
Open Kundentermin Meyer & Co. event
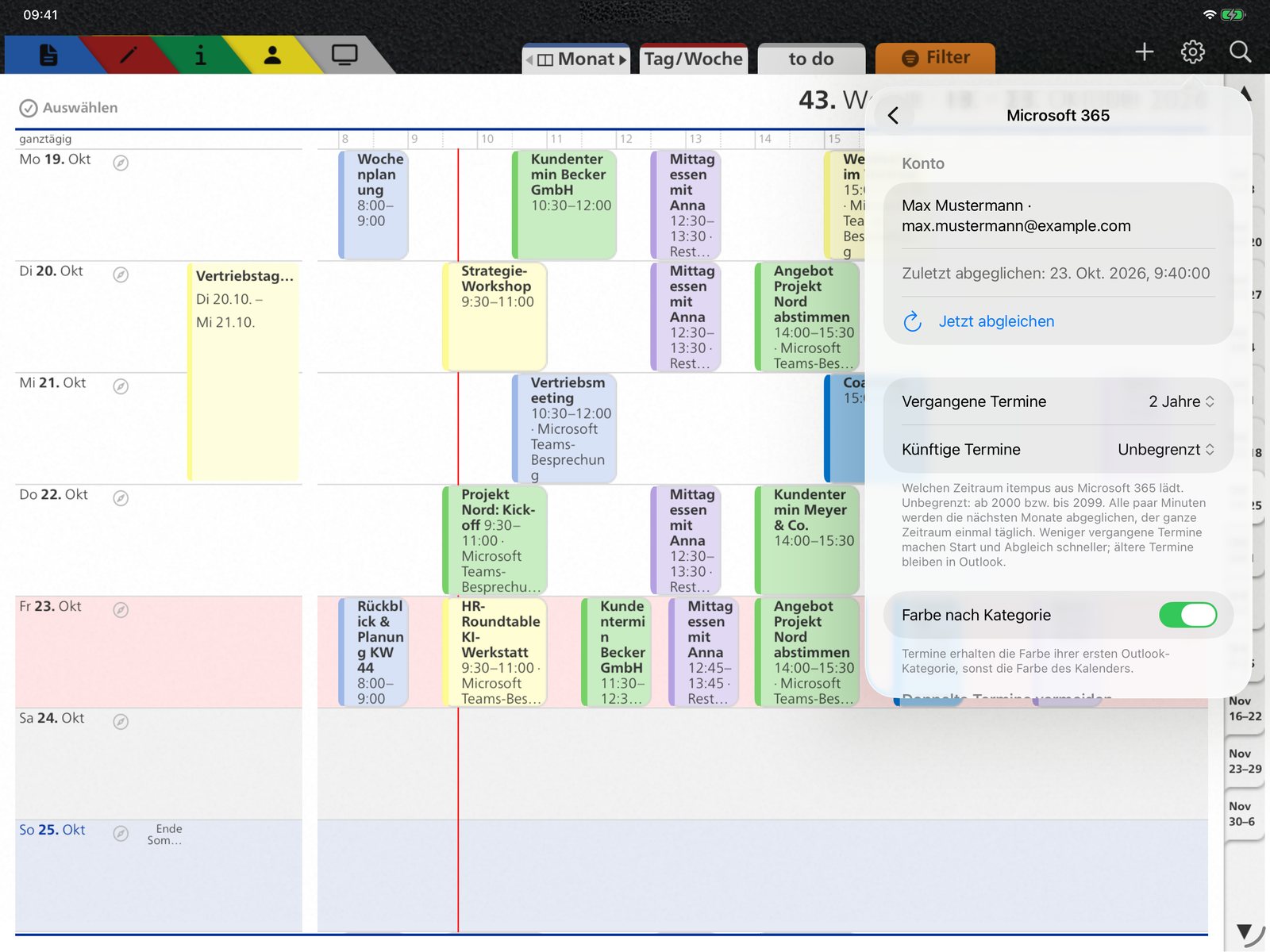pos(807,540)
